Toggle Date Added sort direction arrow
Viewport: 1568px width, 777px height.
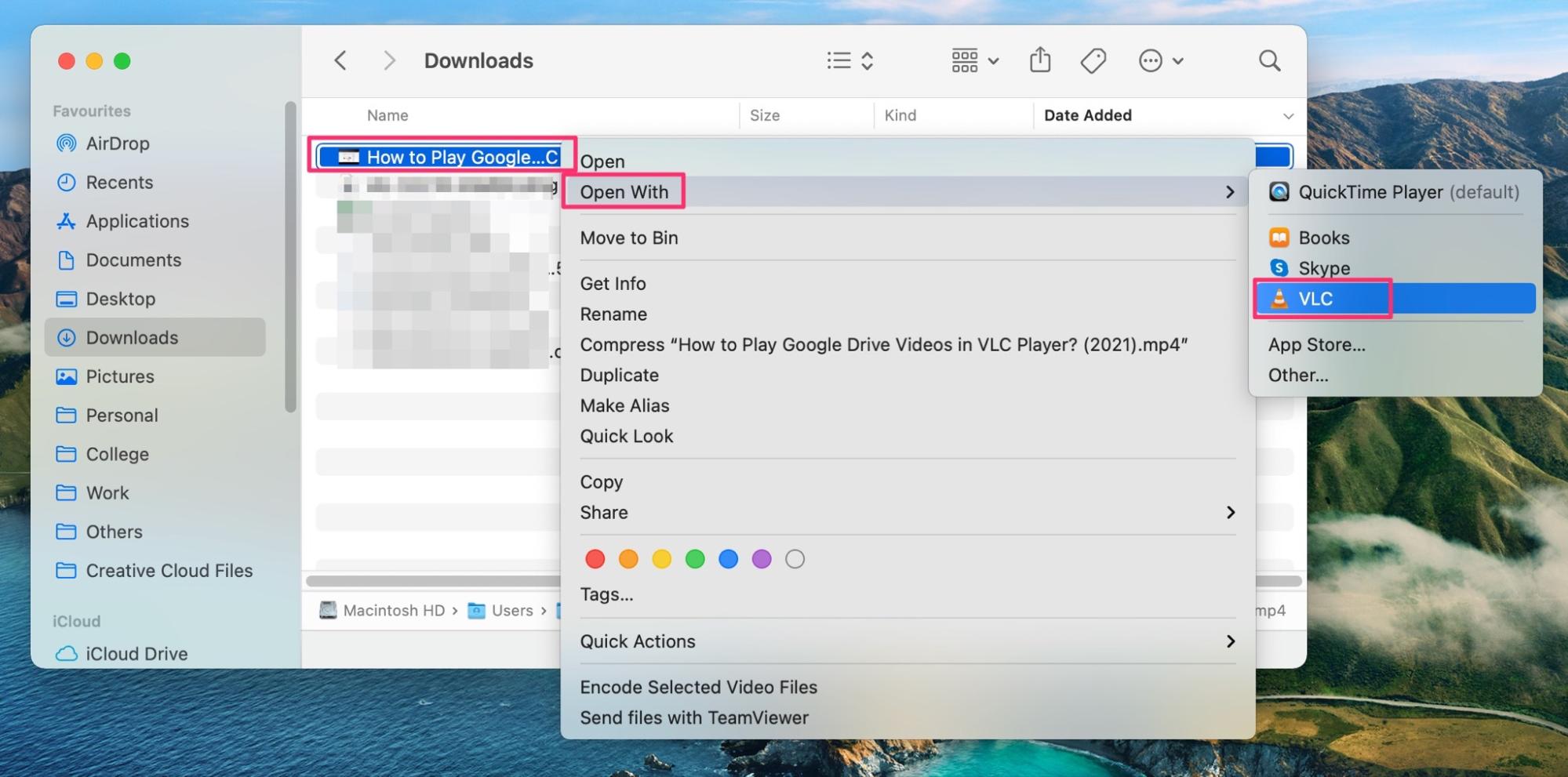[1288, 116]
